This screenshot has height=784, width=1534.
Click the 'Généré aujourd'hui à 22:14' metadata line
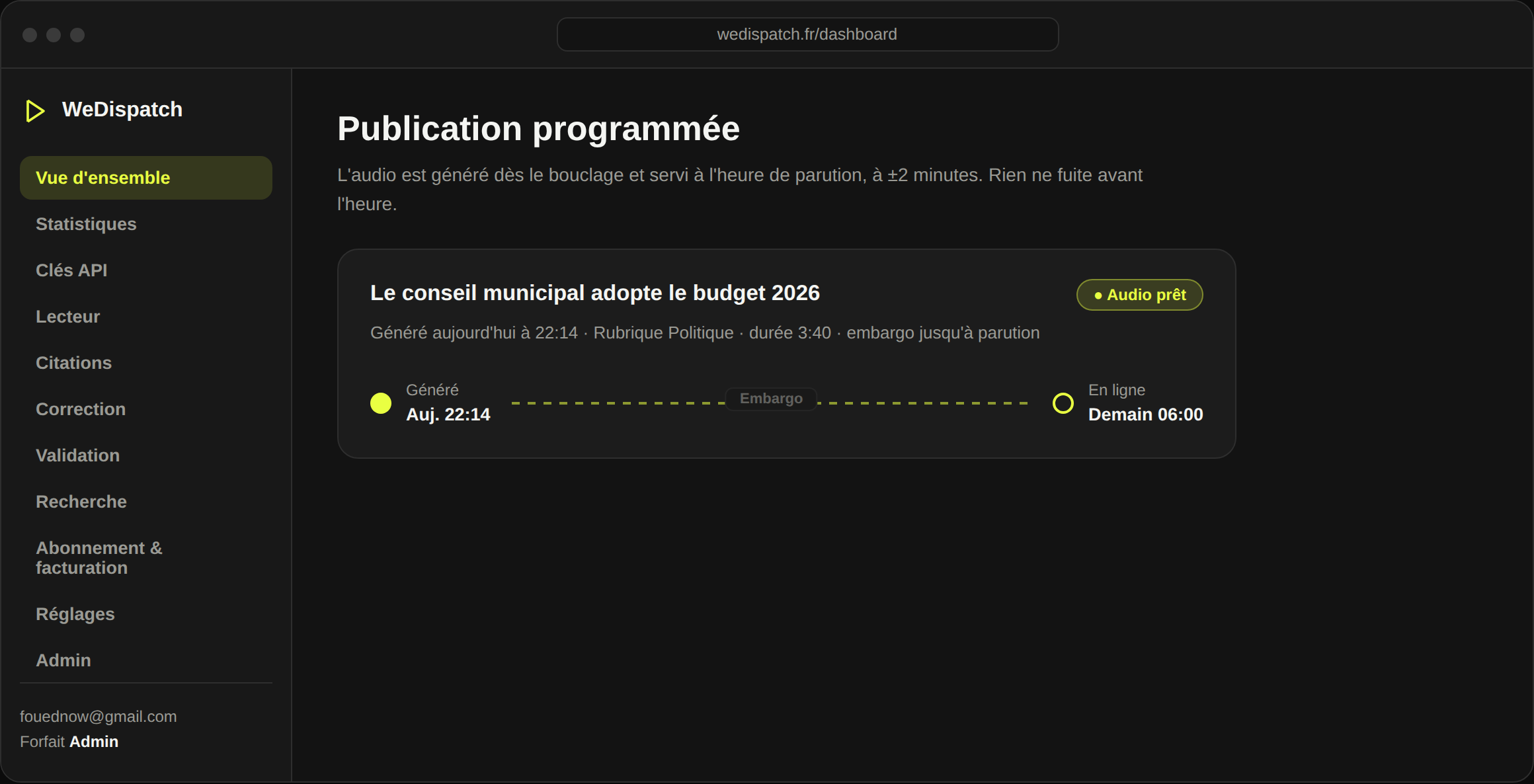[x=705, y=333]
